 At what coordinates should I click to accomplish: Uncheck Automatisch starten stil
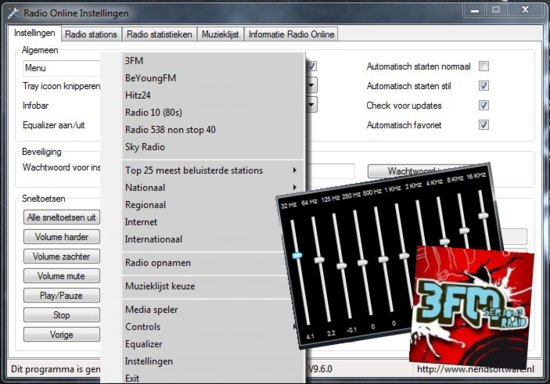pyautogui.click(x=484, y=86)
